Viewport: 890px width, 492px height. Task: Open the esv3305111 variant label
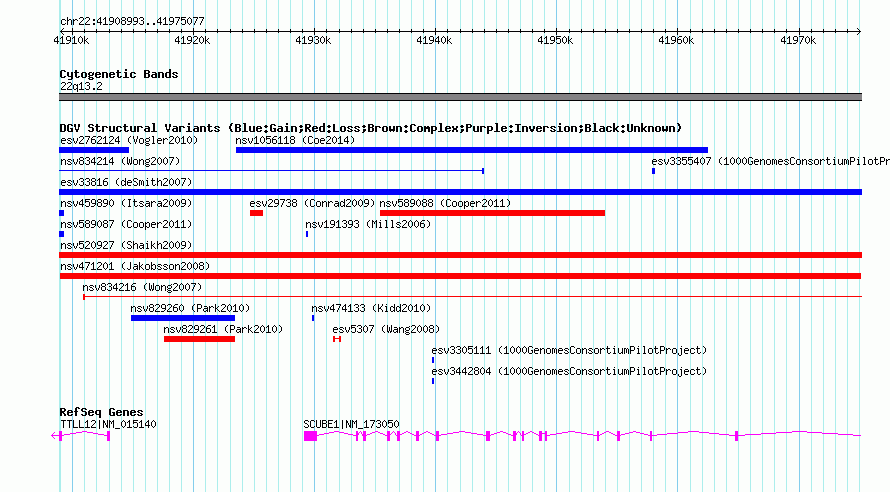pos(569,350)
